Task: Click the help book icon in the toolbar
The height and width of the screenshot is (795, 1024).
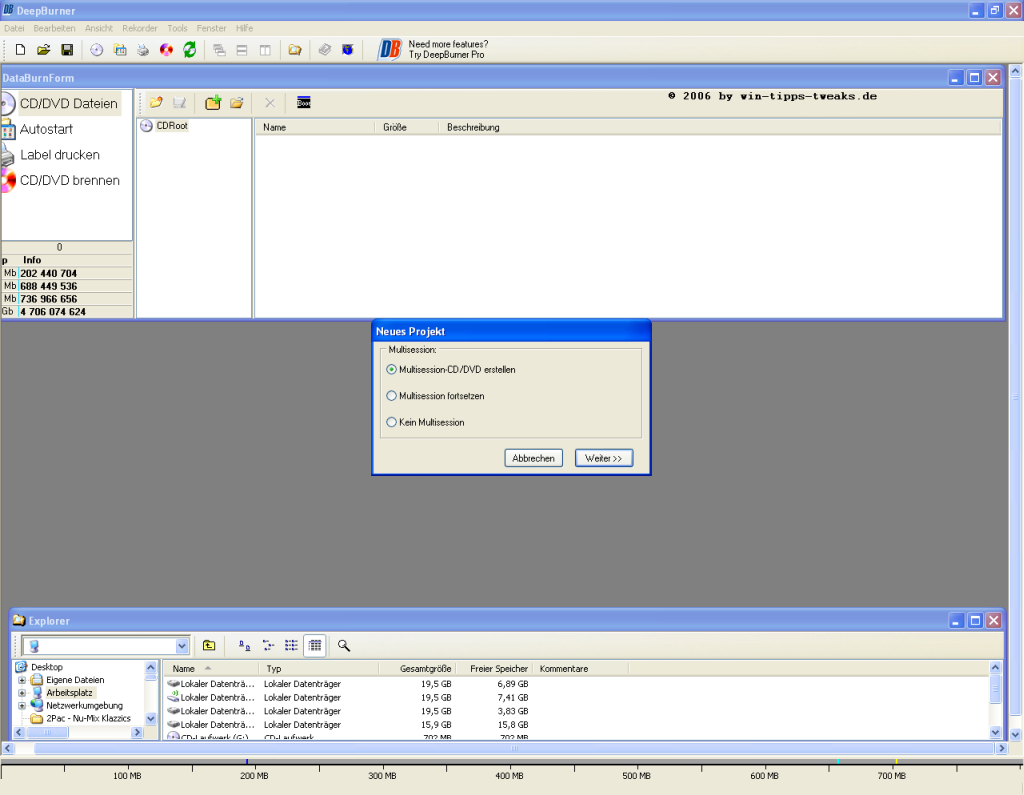Action: click(325, 50)
